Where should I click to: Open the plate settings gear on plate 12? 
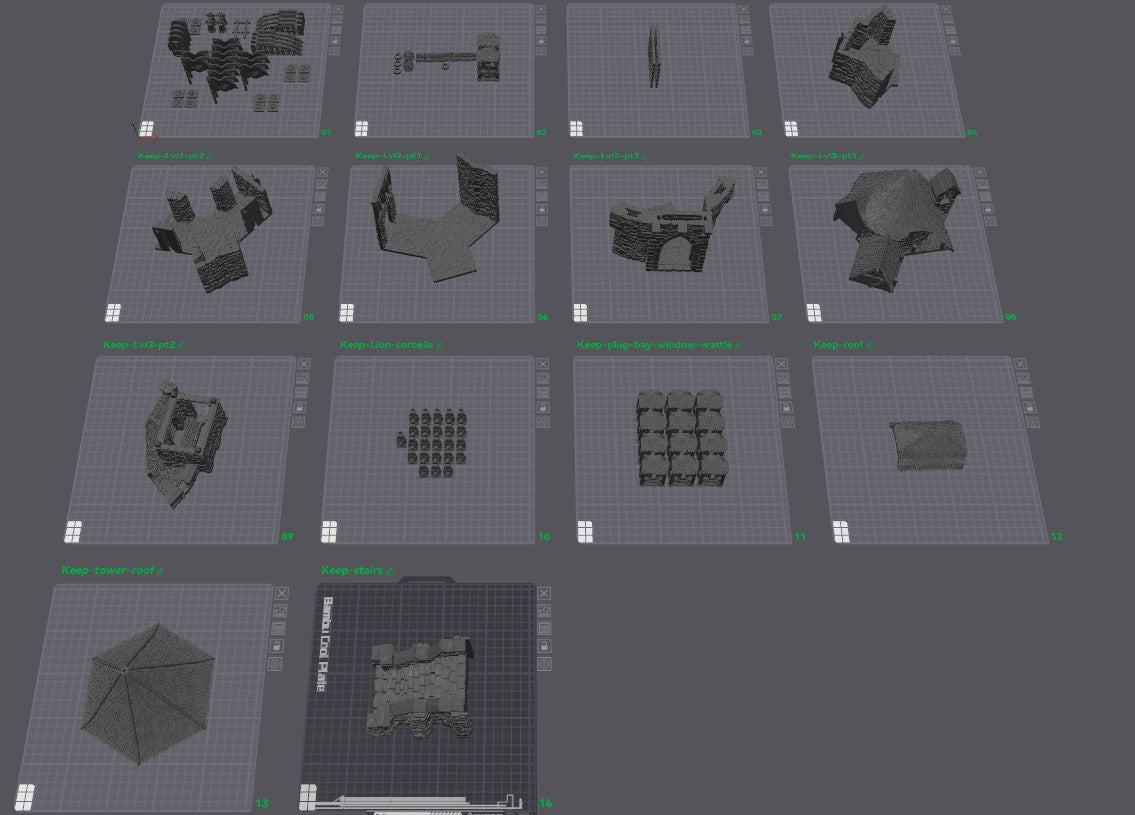1033,423
